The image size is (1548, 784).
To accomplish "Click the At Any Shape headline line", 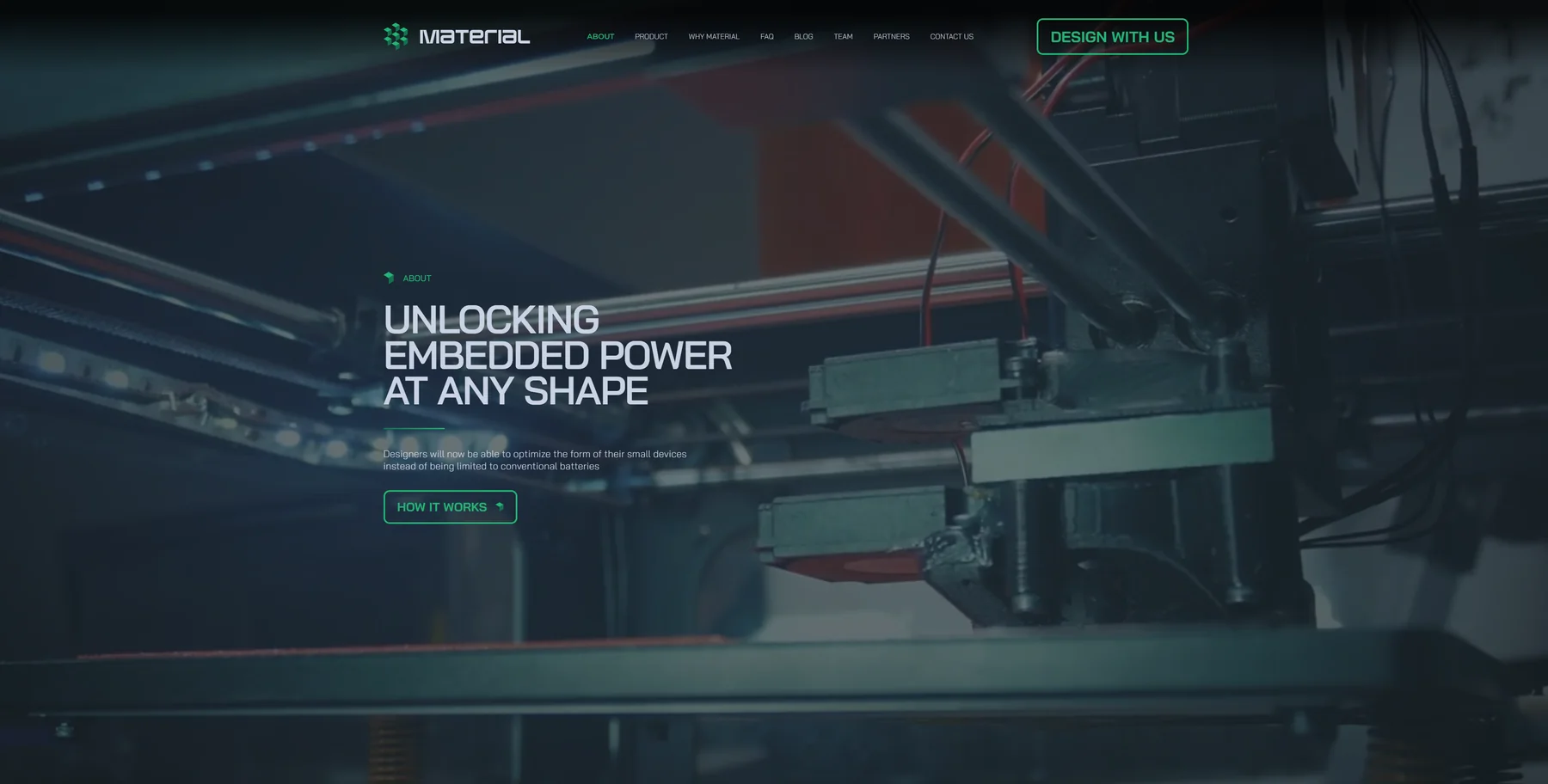I will pos(516,391).
